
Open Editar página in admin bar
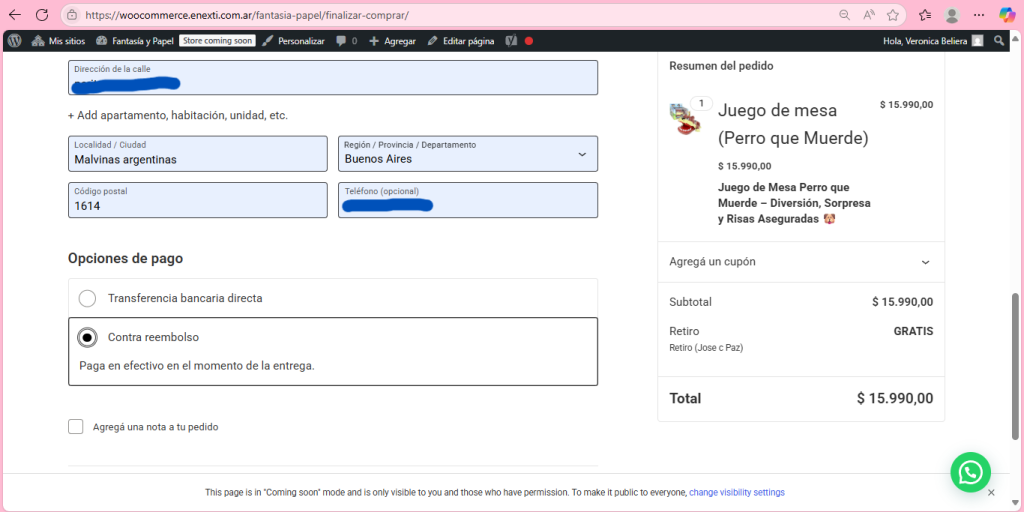point(461,41)
